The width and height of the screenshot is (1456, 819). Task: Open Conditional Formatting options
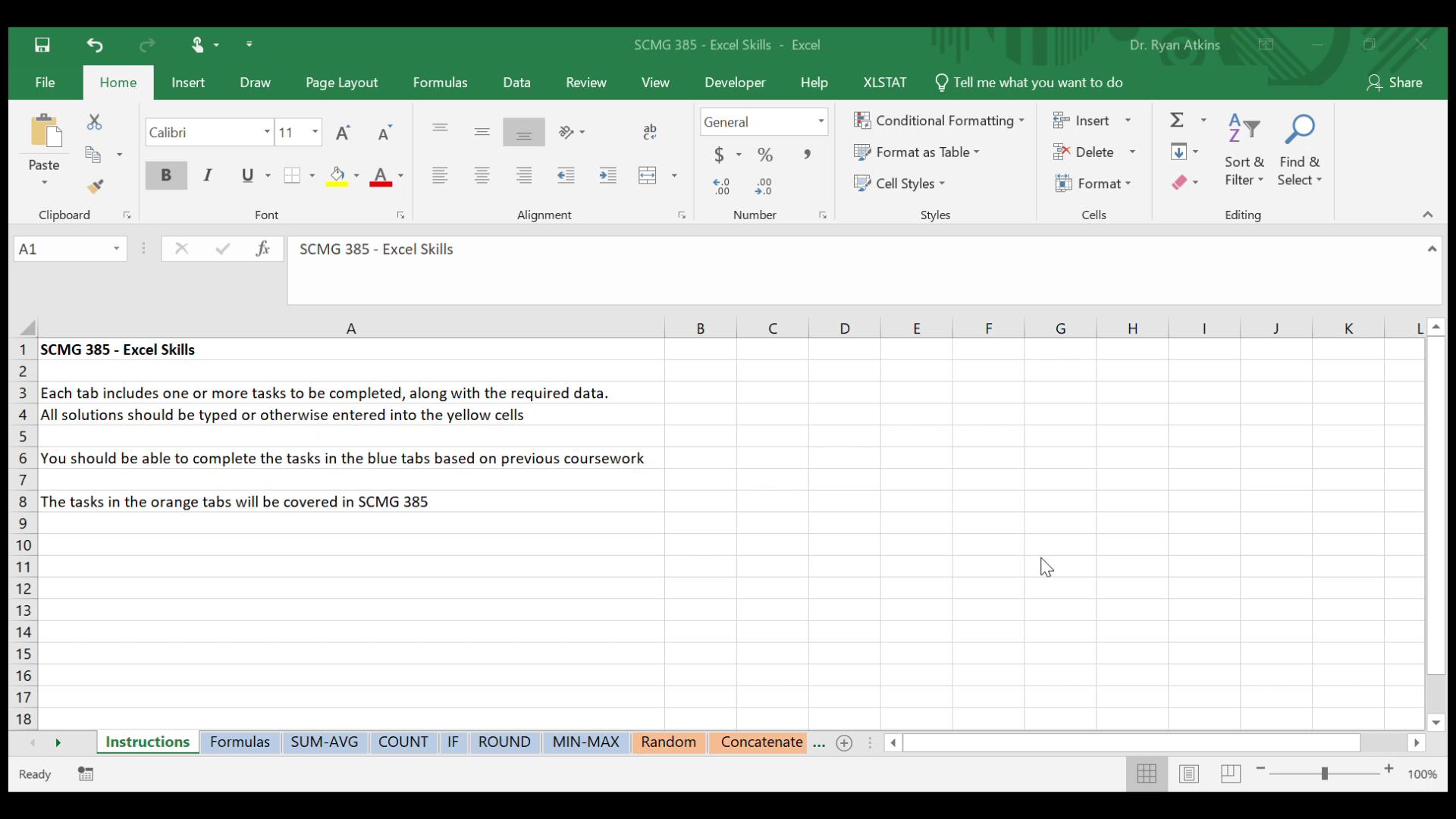coord(939,120)
